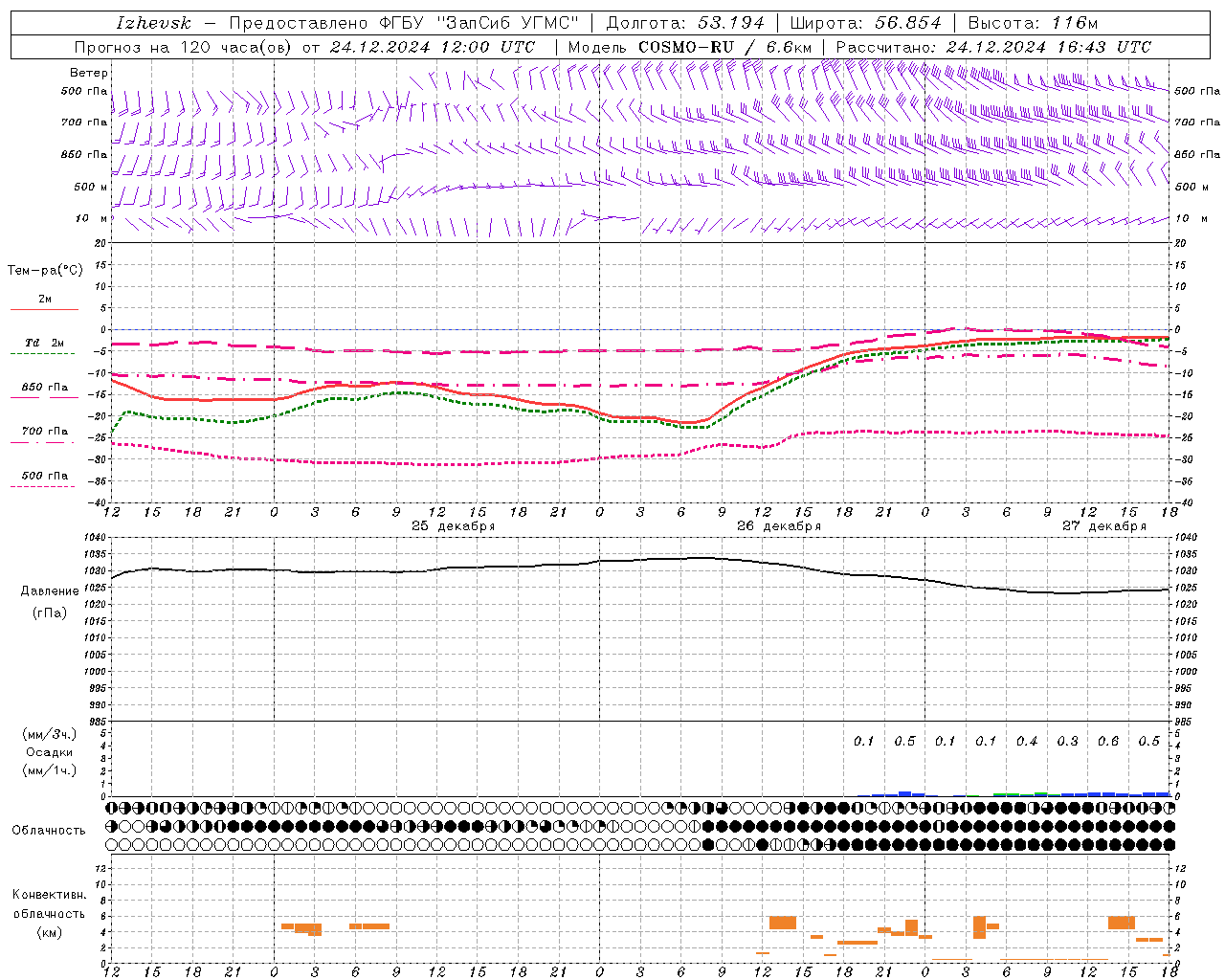Click the 0.4 precipitation amount value

pyautogui.click(x=1027, y=742)
